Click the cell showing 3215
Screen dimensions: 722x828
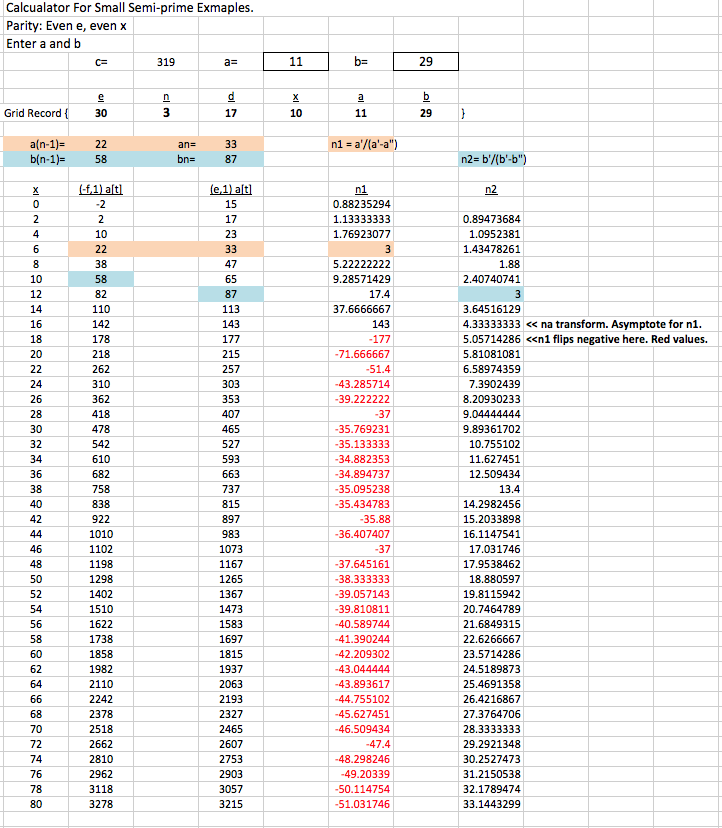(231, 804)
